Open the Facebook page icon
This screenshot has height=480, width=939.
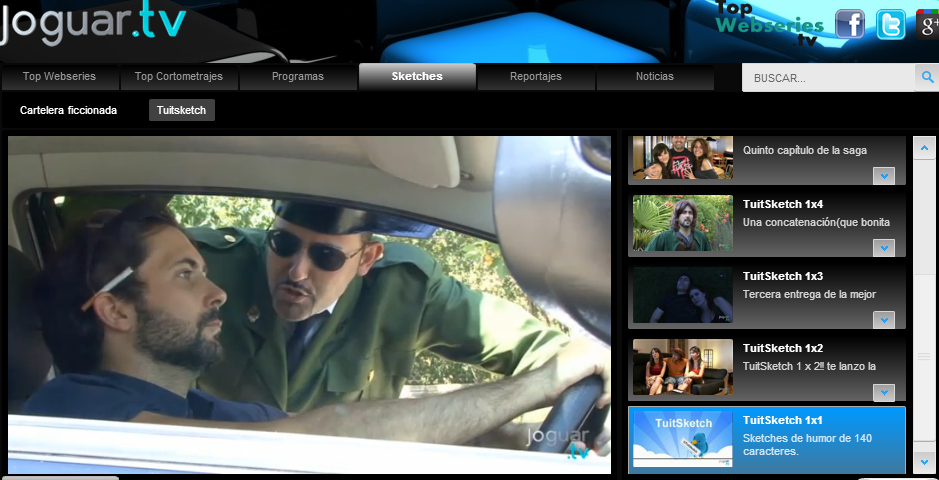850,25
